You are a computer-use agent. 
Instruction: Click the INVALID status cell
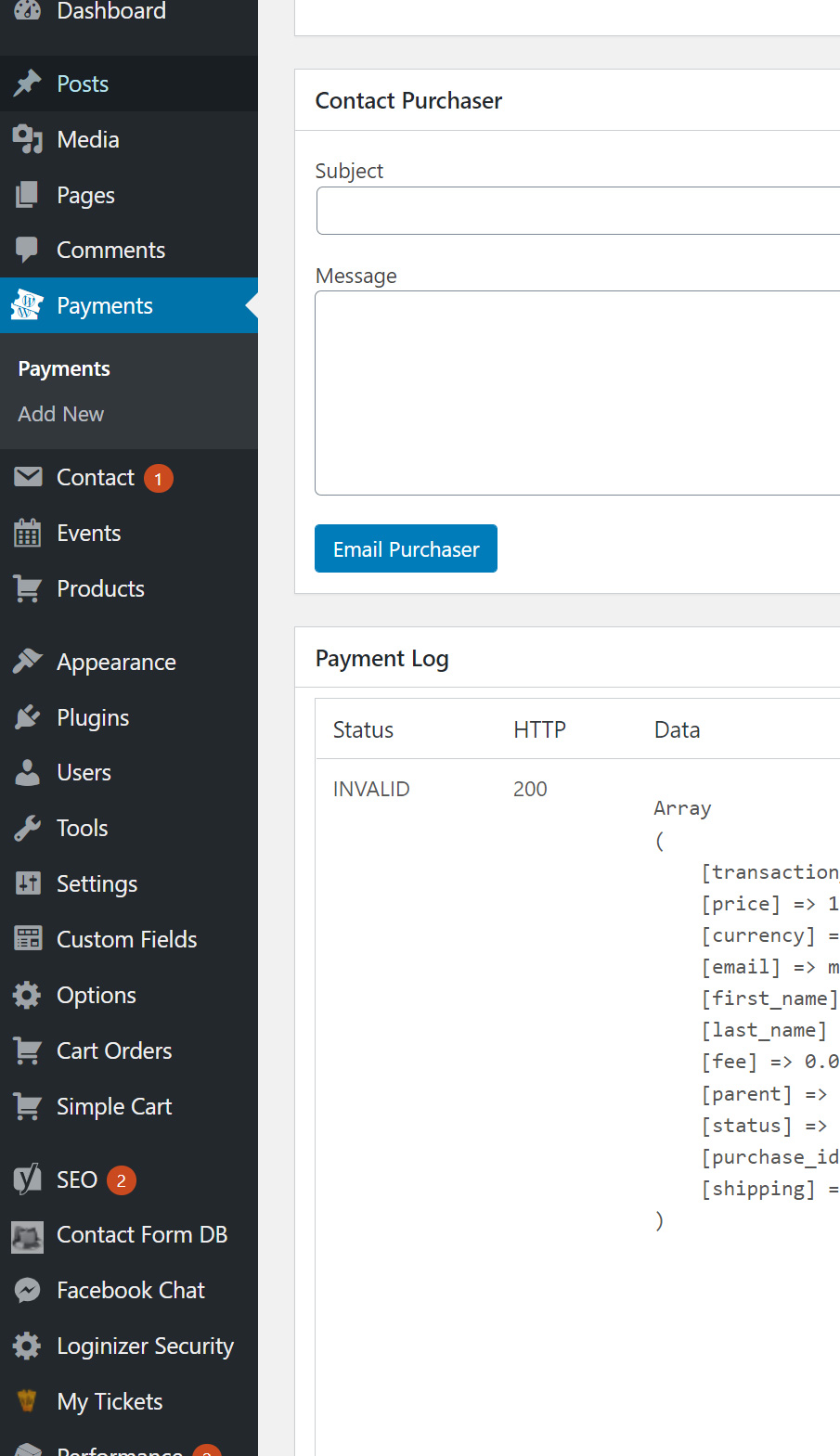371,789
